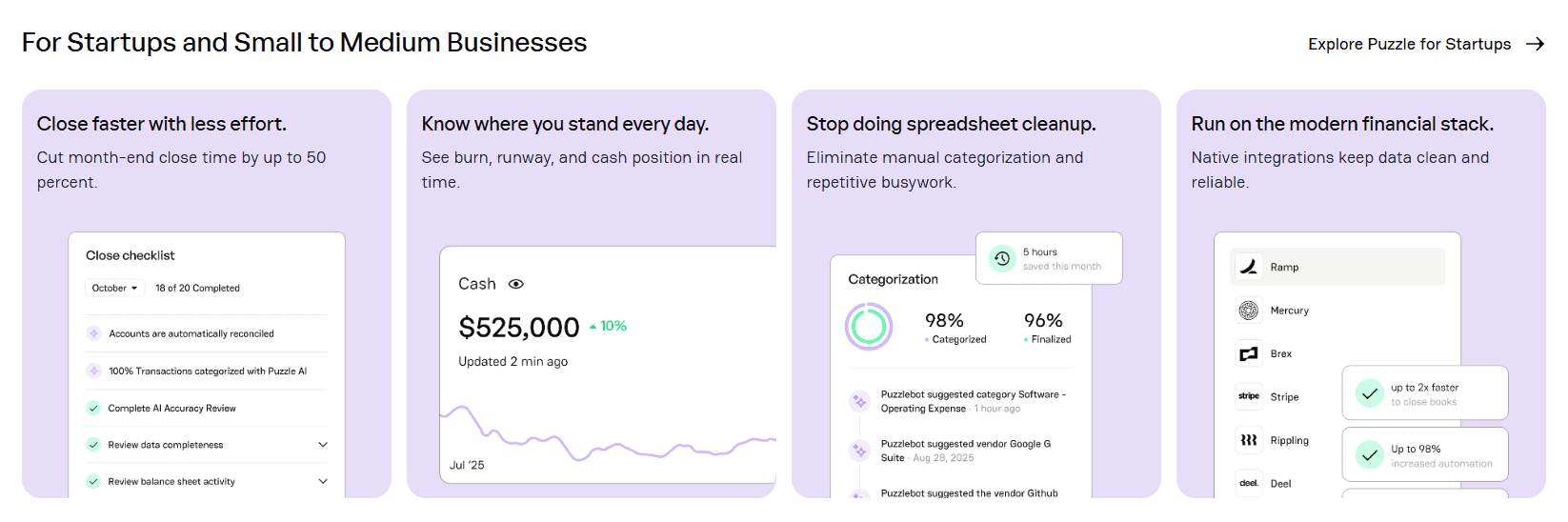Image resolution: width=1568 pixels, height=522 pixels.
Task: Click the clock icon beside 5 hours saved
Action: coord(1002,258)
